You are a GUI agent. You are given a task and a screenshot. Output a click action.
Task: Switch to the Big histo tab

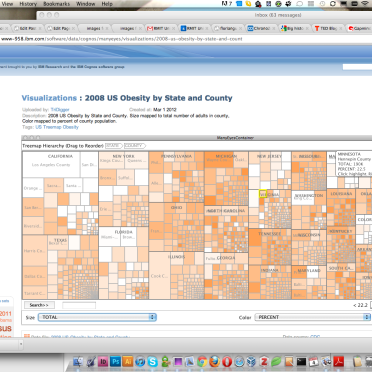pyautogui.click(x=294, y=29)
